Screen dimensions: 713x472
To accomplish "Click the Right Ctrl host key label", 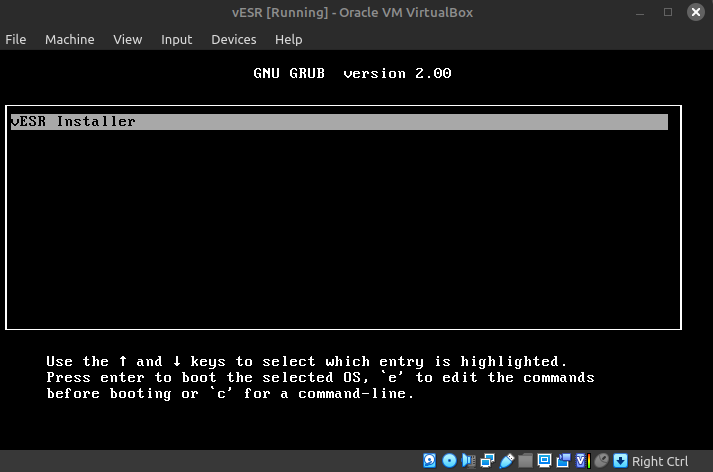I will [660, 461].
